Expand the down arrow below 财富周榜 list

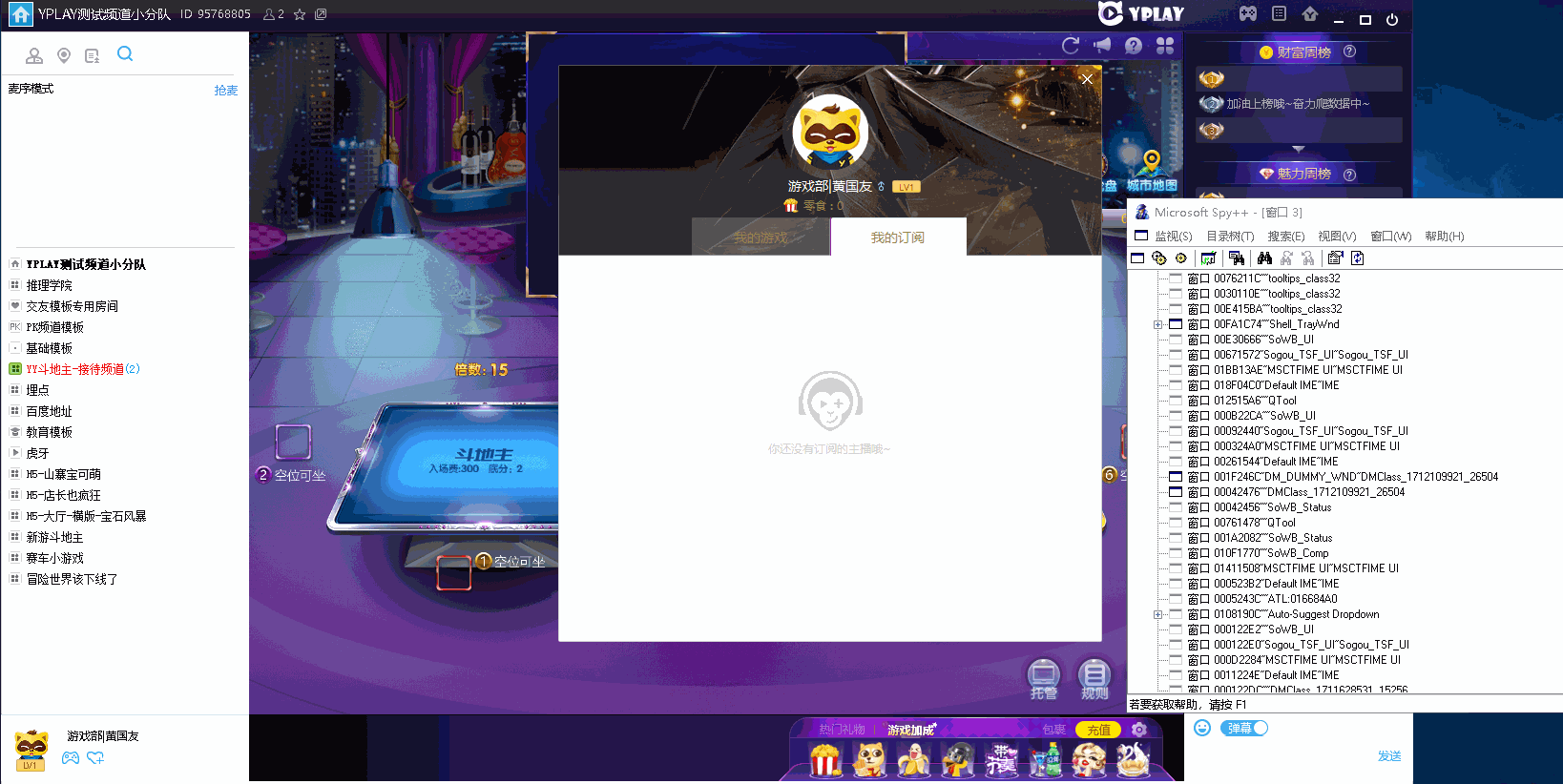(x=1298, y=149)
